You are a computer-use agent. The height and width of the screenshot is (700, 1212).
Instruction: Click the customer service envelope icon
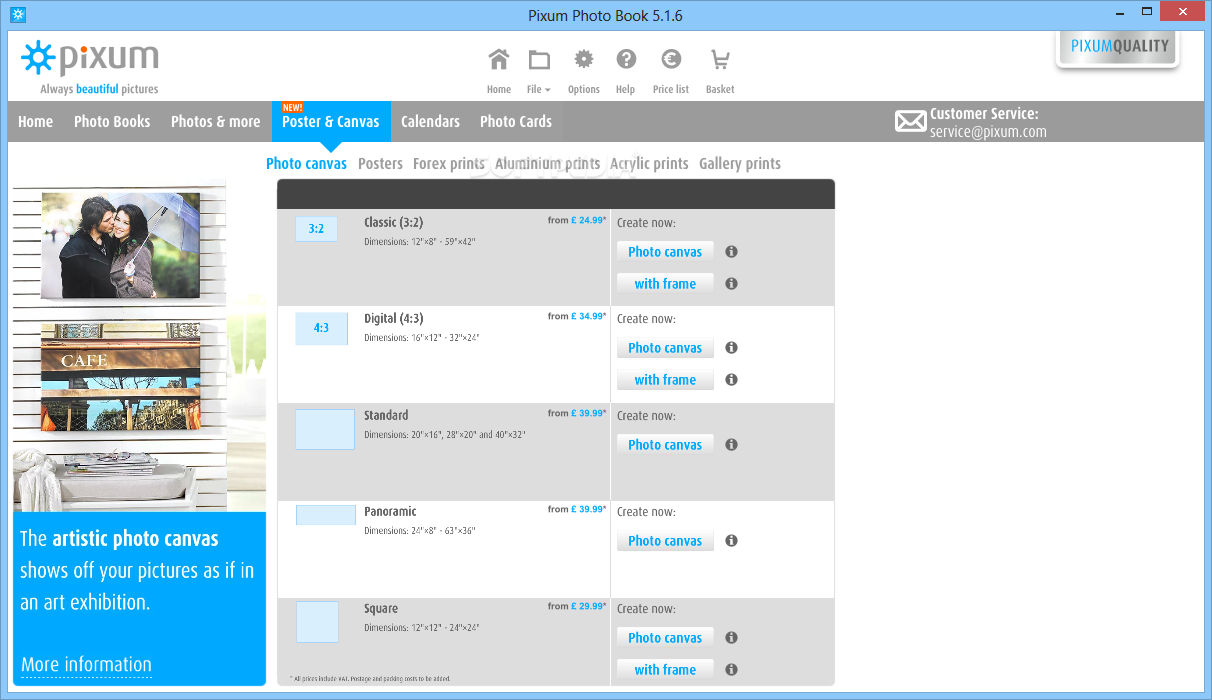point(910,122)
